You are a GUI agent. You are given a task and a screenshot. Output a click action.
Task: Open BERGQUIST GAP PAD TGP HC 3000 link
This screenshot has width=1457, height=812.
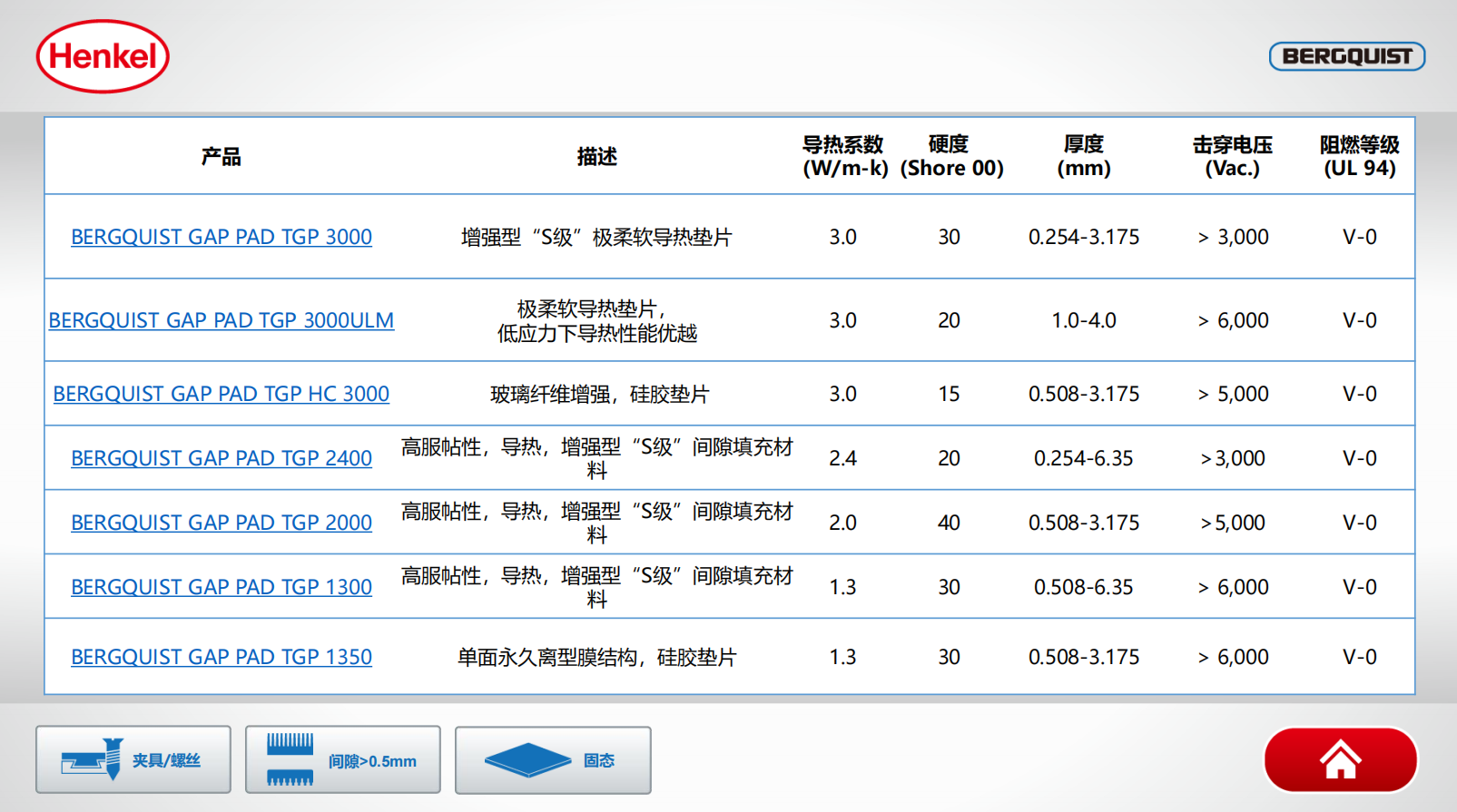[222, 394]
